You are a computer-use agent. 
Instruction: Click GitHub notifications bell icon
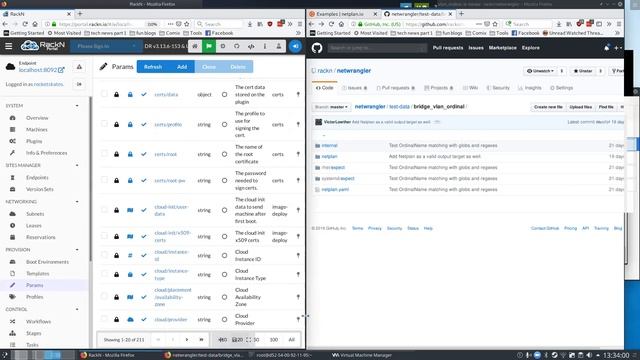click(x=607, y=48)
